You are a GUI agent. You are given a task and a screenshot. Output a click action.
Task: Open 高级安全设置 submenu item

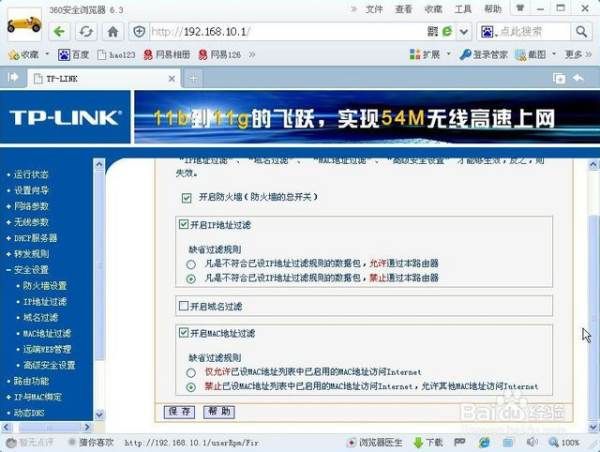coord(49,365)
